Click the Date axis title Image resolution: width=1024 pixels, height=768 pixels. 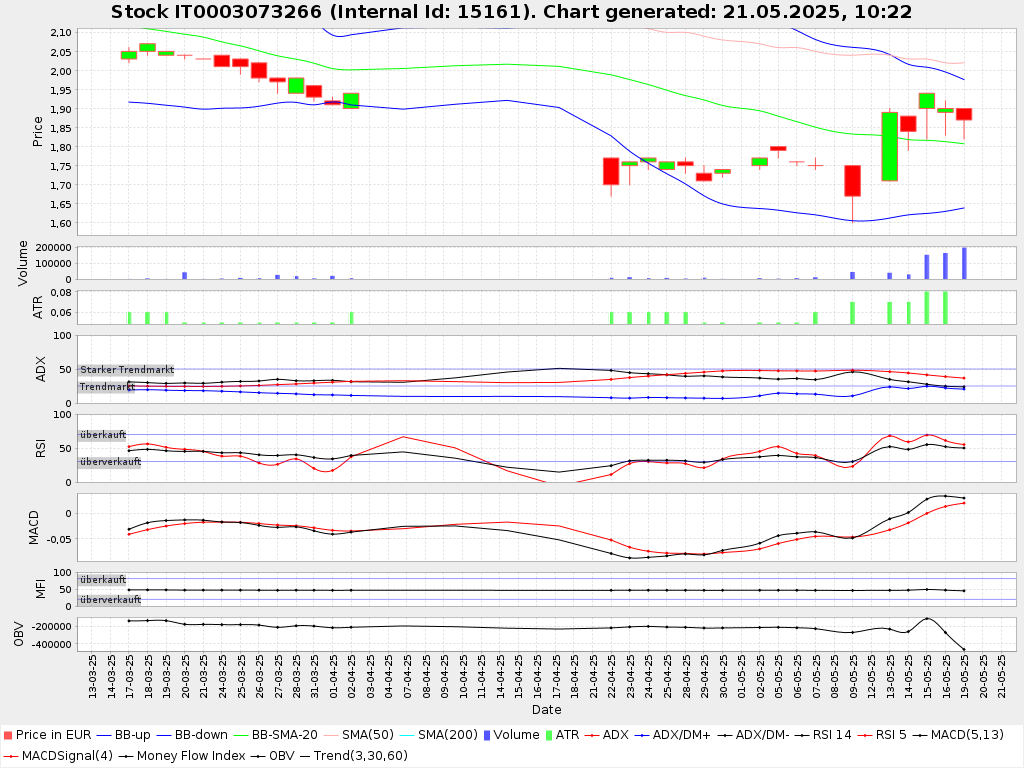tap(547, 709)
